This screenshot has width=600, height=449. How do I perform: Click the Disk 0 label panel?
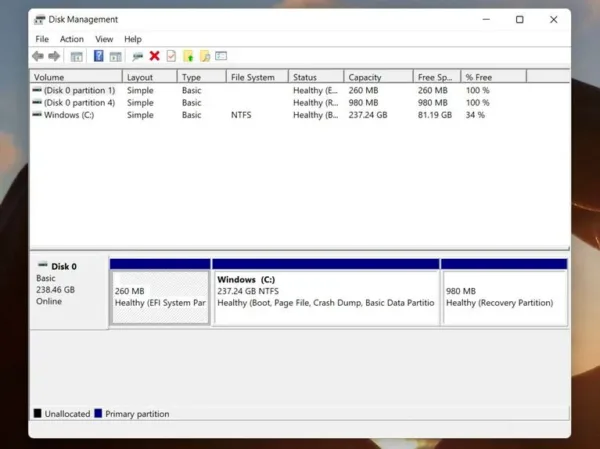[69, 290]
